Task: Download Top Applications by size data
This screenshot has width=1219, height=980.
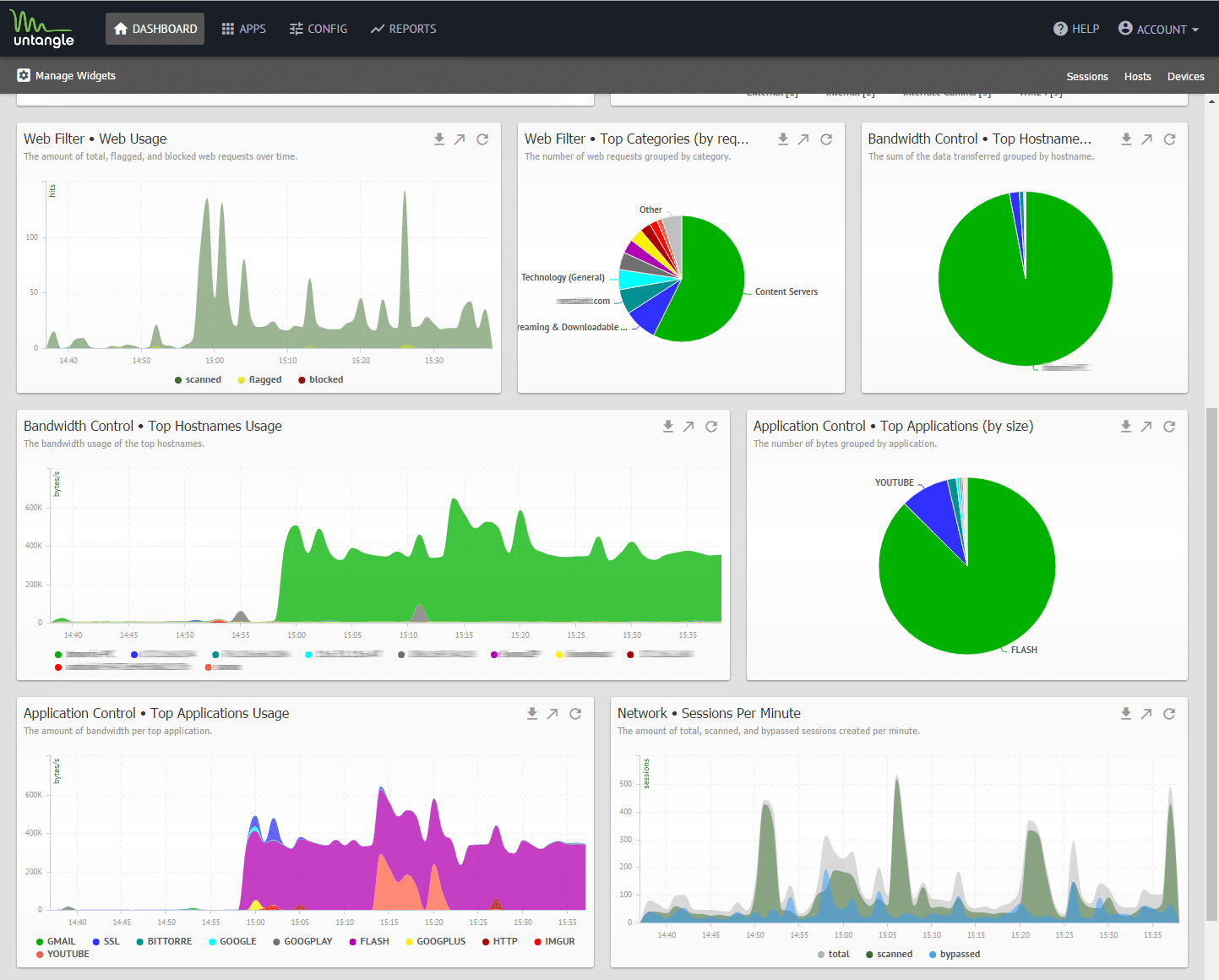Action: click(1126, 427)
